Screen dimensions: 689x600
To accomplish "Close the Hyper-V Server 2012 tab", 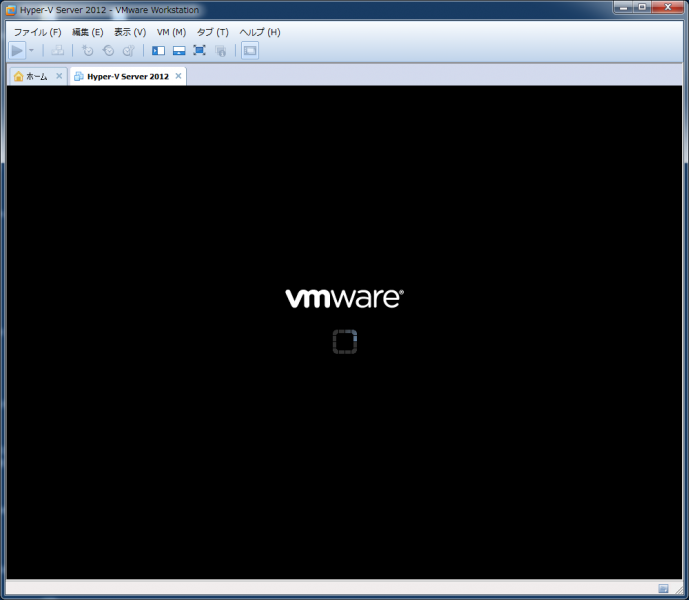I will pos(178,76).
